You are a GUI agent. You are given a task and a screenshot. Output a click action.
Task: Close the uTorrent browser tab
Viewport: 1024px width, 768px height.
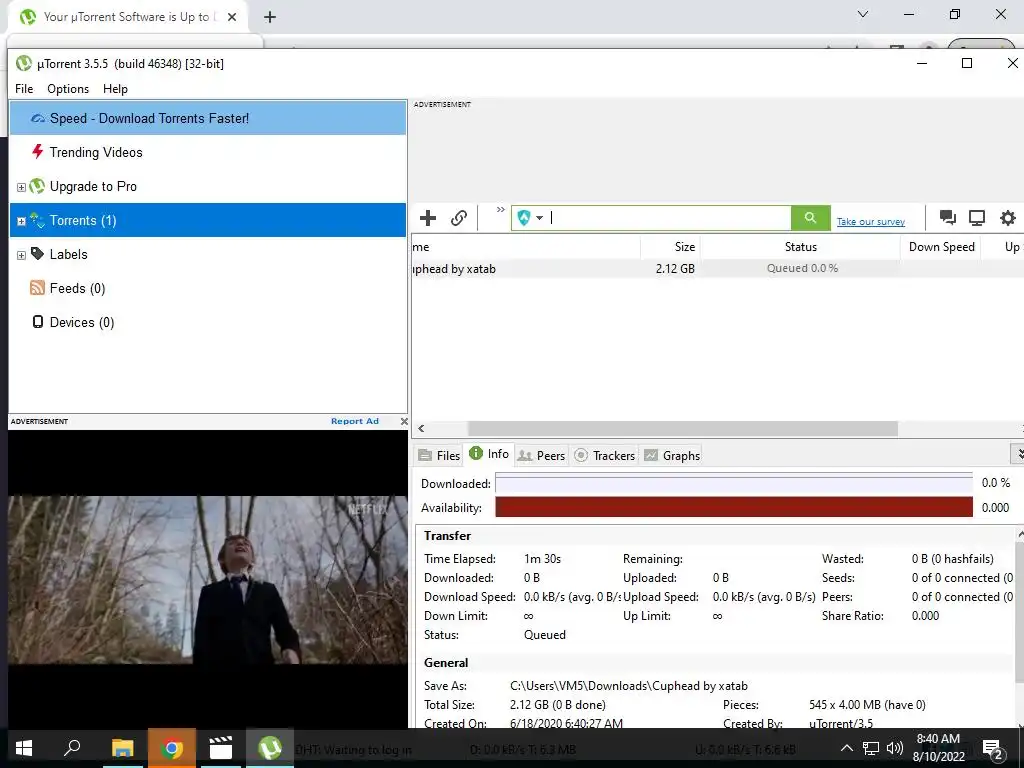(232, 17)
